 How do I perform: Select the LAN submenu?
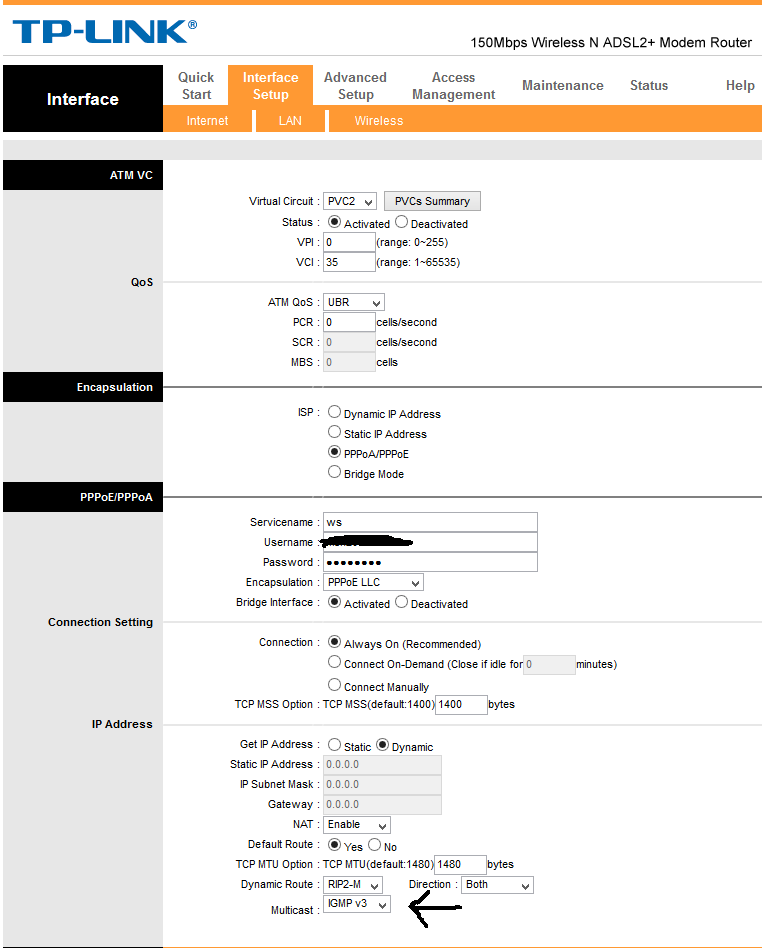point(290,121)
